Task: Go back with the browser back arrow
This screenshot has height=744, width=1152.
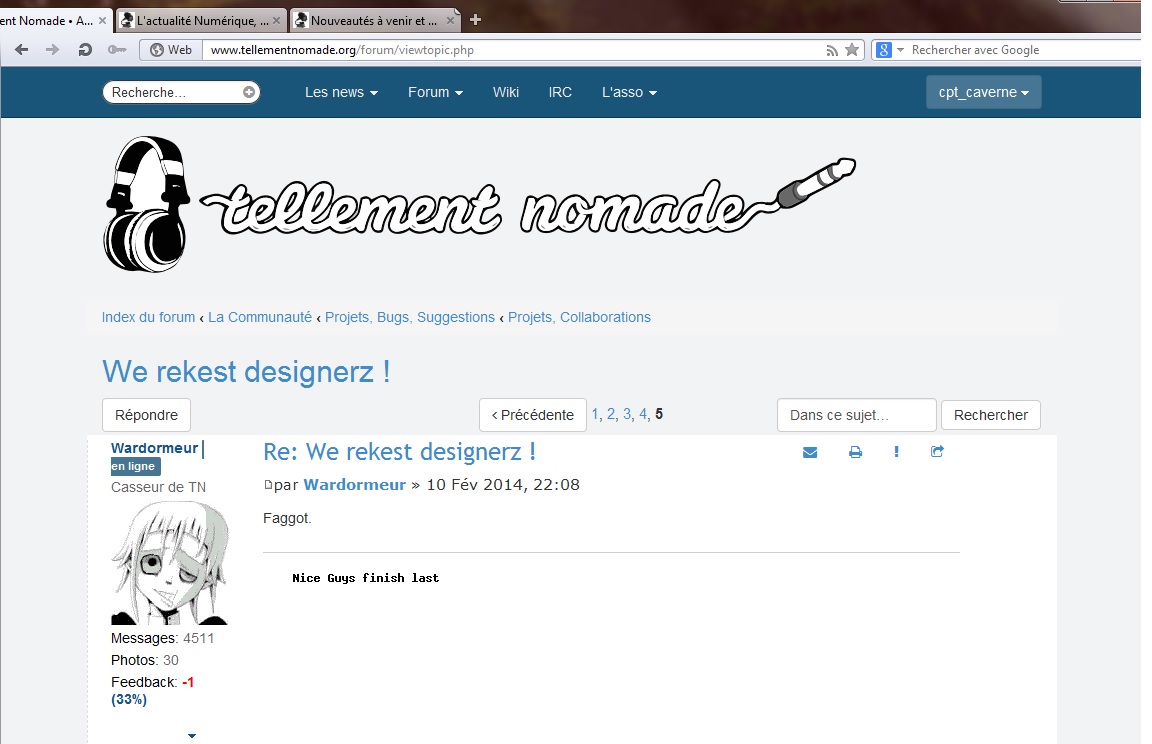Action: [x=22, y=50]
